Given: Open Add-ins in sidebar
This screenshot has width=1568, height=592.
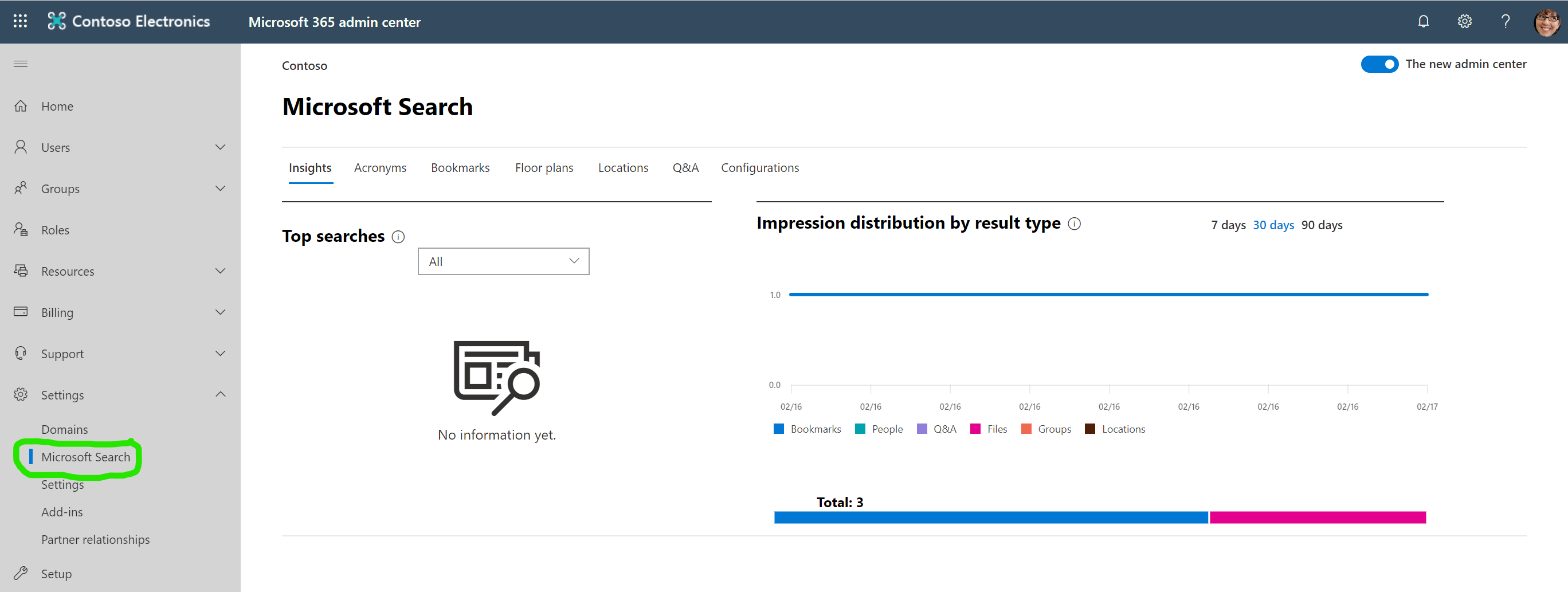Looking at the screenshot, I should (62, 512).
